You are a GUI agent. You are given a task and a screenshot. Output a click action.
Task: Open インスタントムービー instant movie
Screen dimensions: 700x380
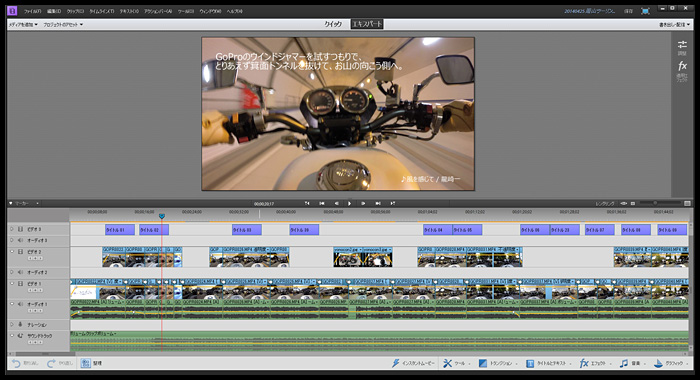413,363
